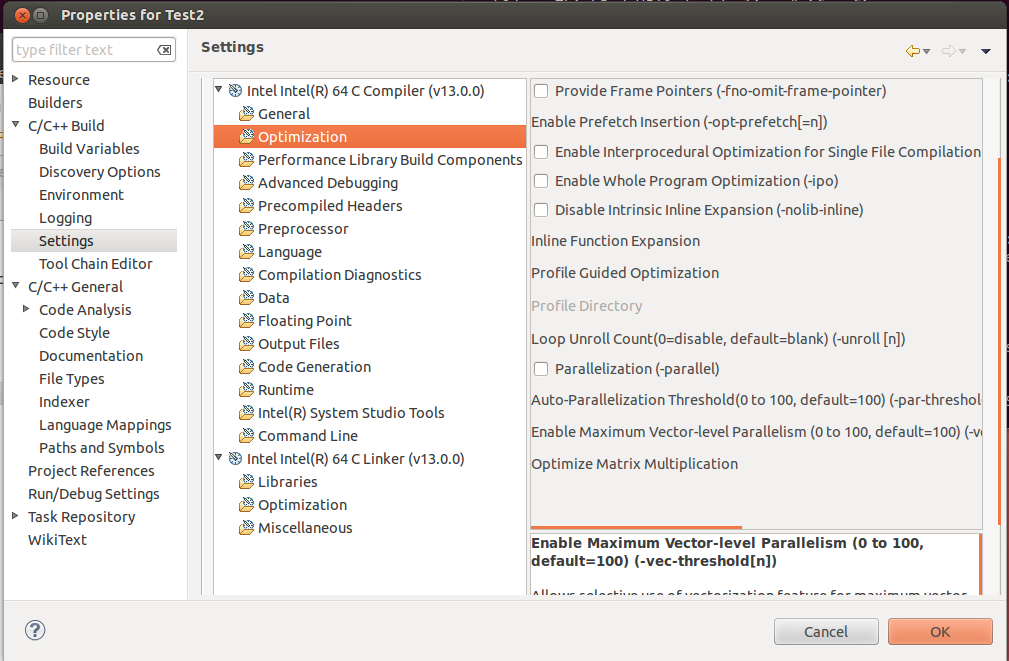The height and width of the screenshot is (661, 1009).
Task: Select the Indexer page
Action: (64, 402)
